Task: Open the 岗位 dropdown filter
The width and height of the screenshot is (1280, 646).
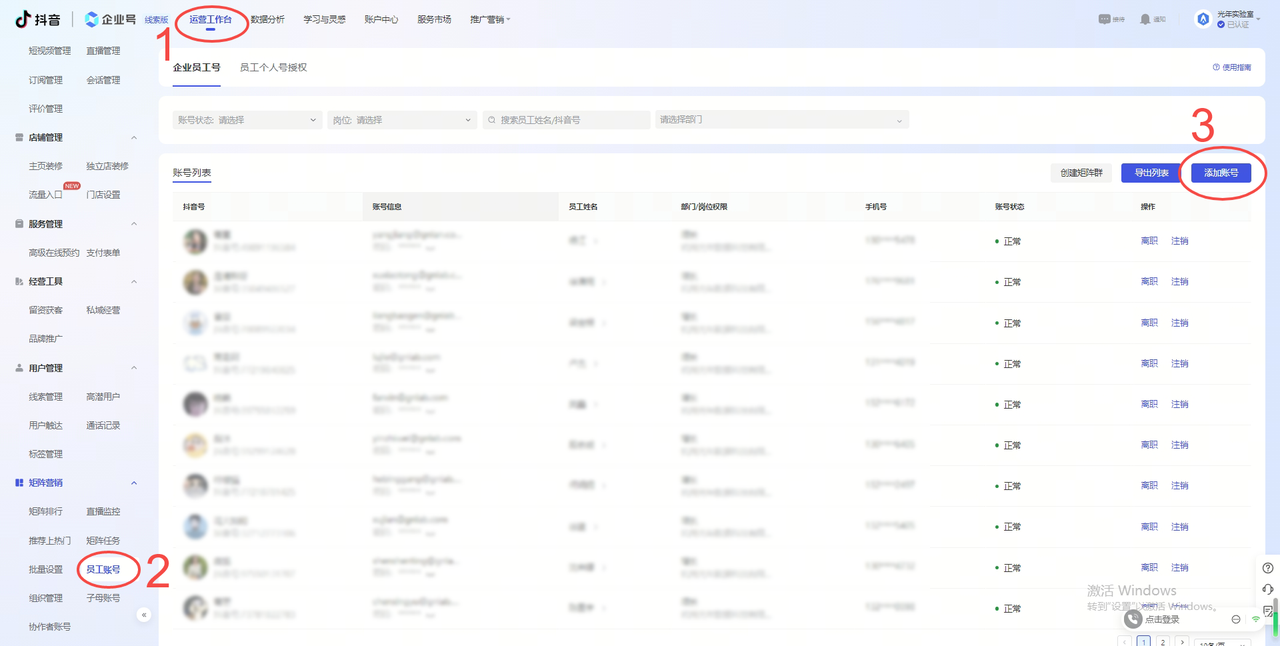Action: point(402,120)
